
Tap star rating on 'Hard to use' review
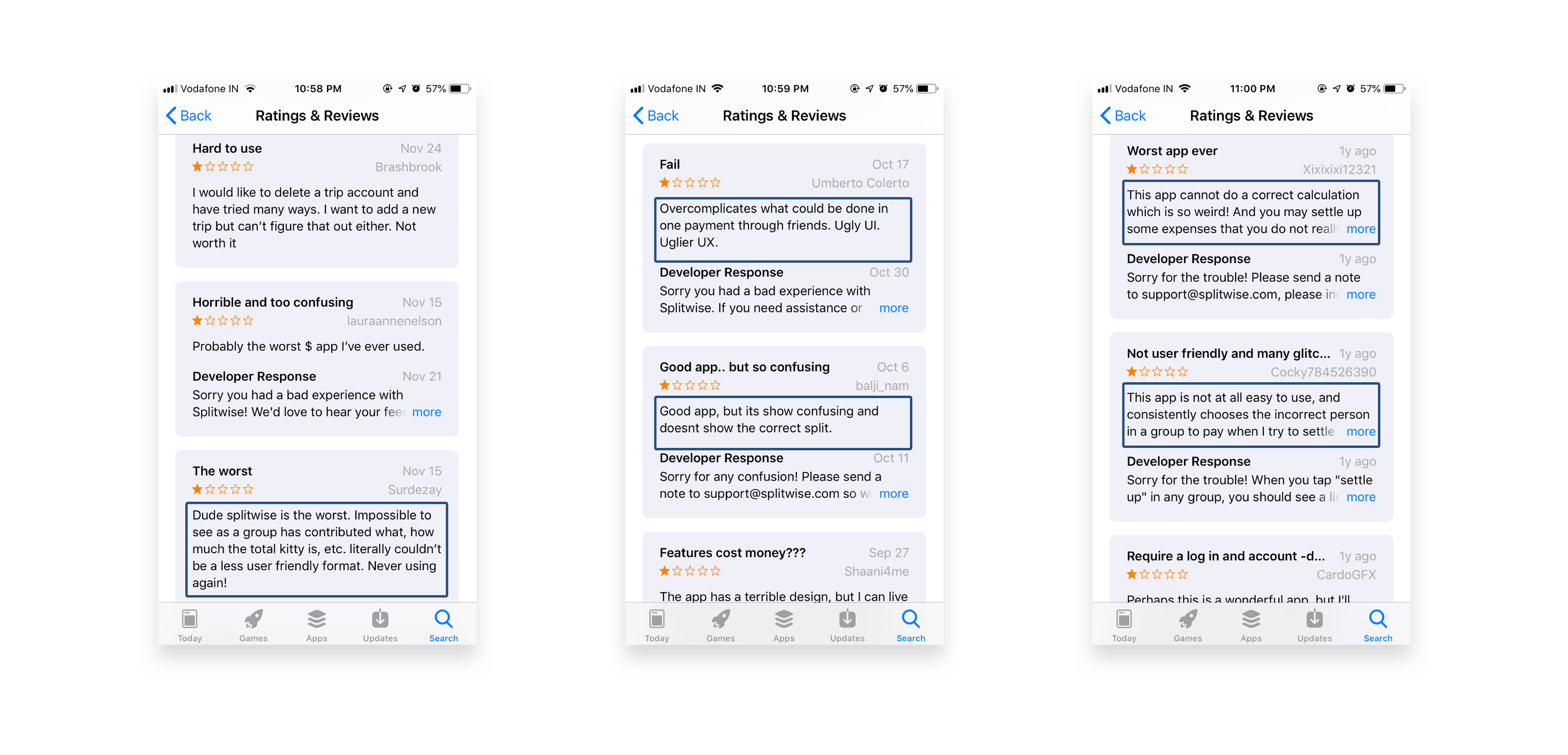click(223, 167)
